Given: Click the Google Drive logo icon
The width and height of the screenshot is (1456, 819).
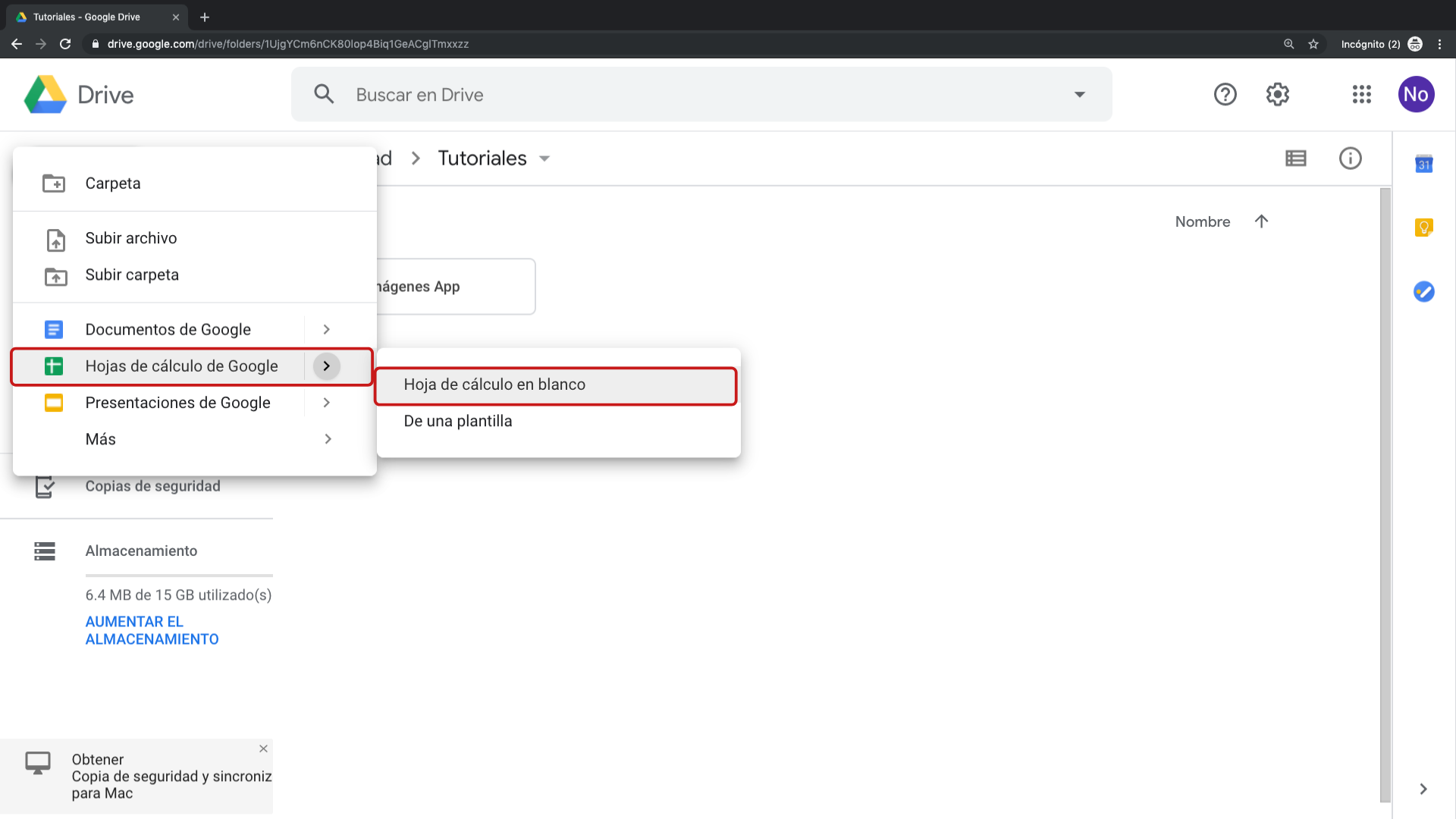Looking at the screenshot, I should pos(45,94).
